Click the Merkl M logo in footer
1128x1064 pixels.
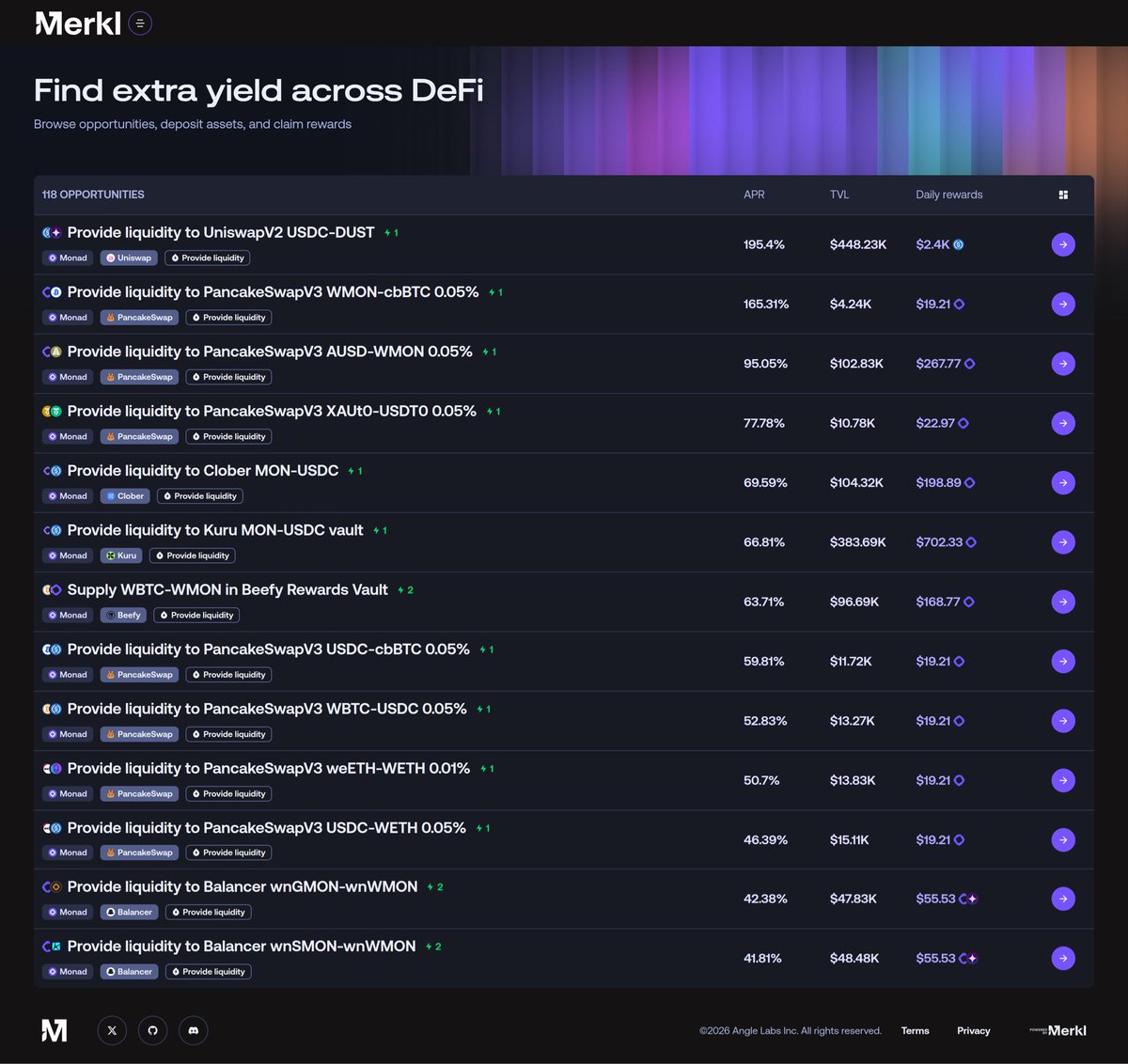[55, 1030]
